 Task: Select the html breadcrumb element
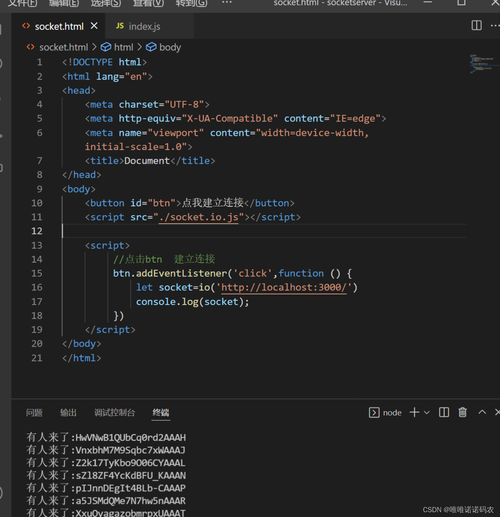pos(124,47)
